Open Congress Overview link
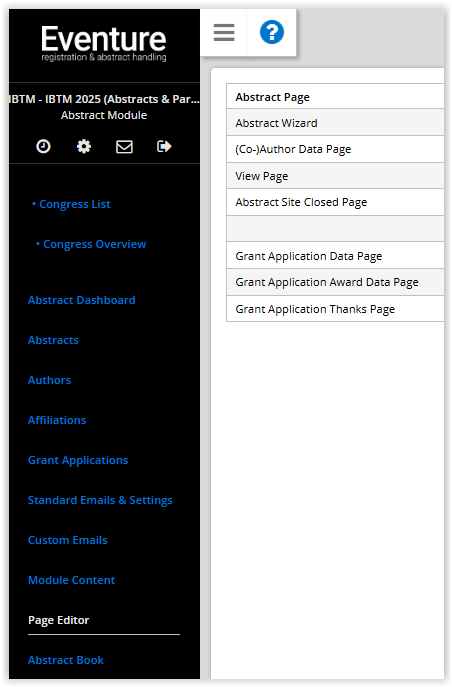452x687 pixels. [x=94, y=244]
